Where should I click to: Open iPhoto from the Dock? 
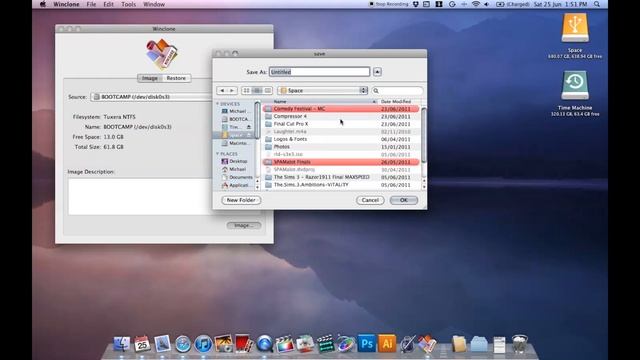click(x=224, y=344)
